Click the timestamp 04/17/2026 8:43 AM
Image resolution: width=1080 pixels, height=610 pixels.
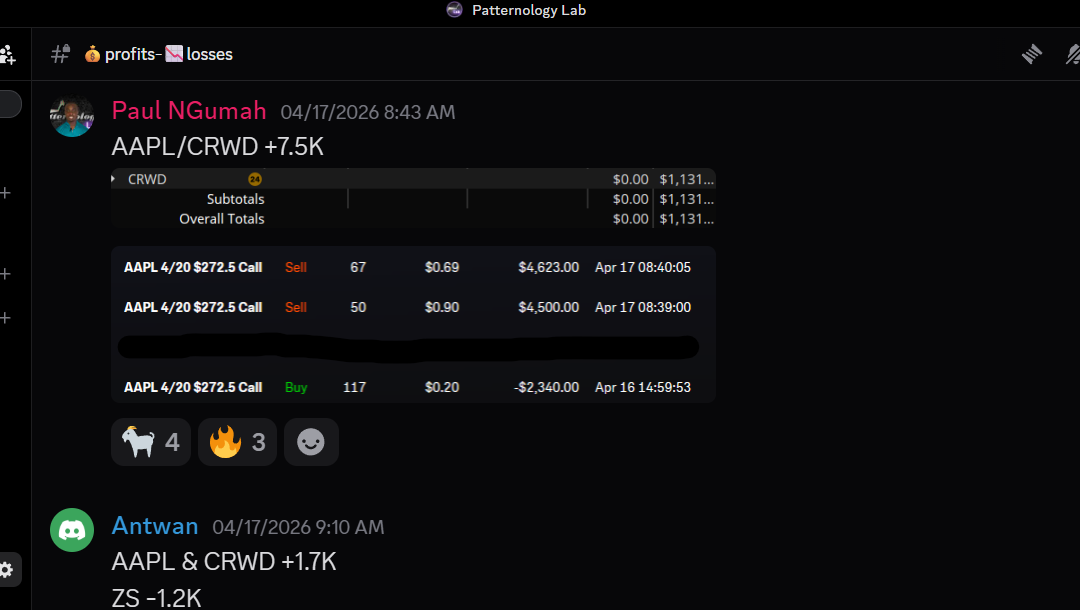pyautogui.click(x=368, y=112)
